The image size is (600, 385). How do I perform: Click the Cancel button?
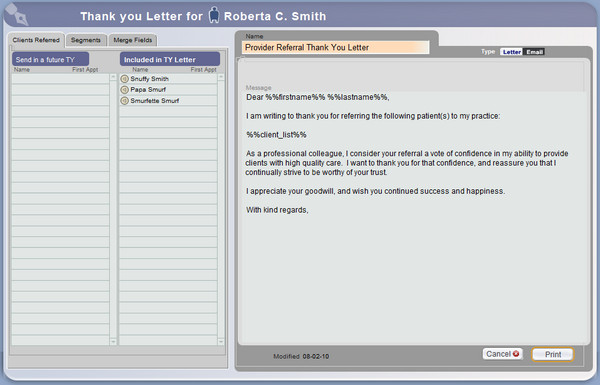coord(502,354)
